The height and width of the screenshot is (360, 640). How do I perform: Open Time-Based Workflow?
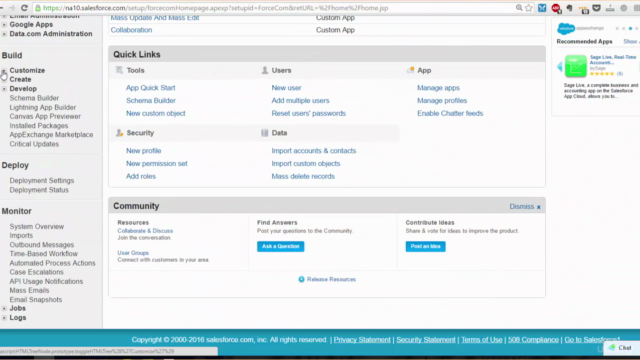tap(44, 254)
